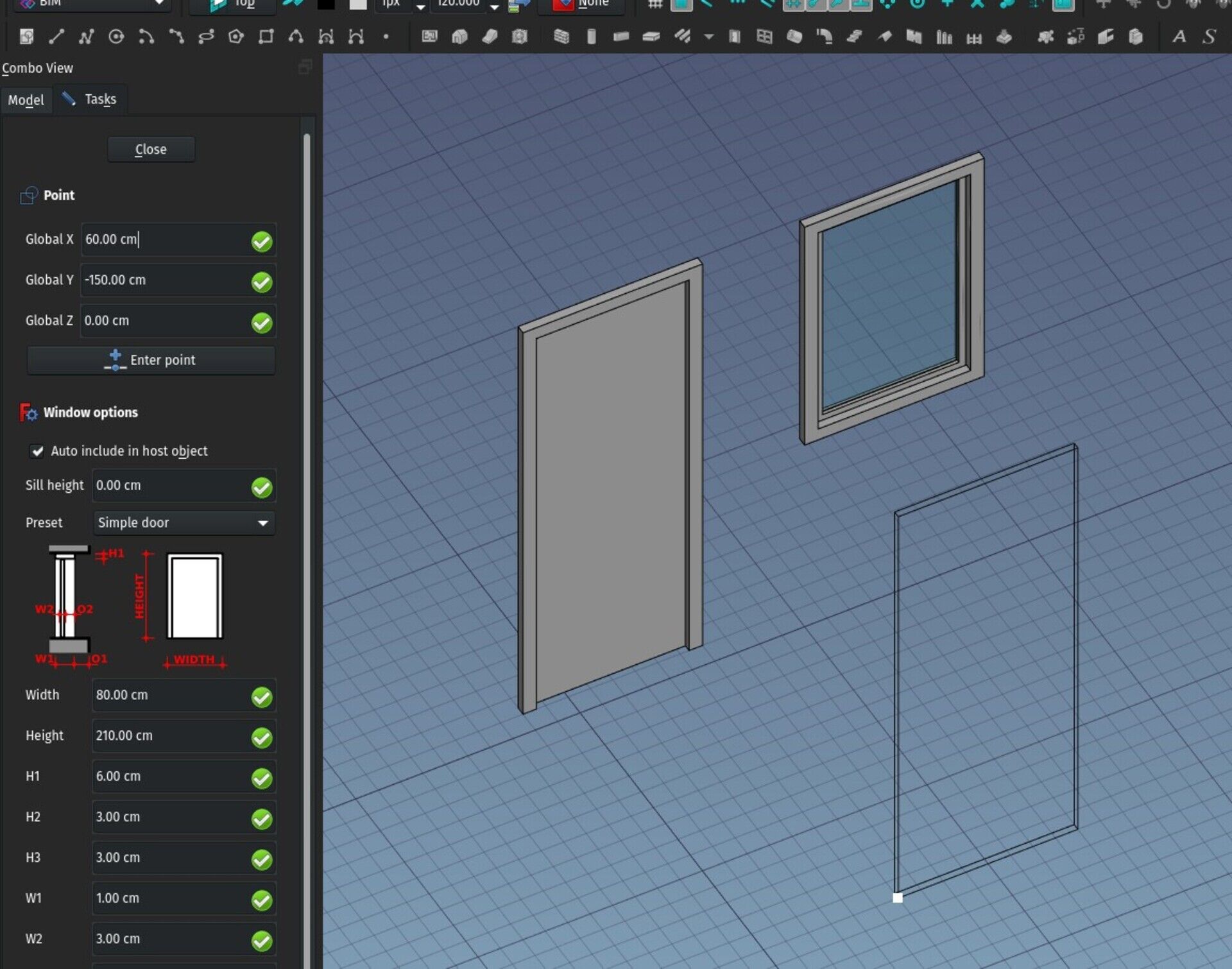This screenshot has width=1232, height=969.
Task: Select the Rectangle drawing tool
Action: click(266, 37)
